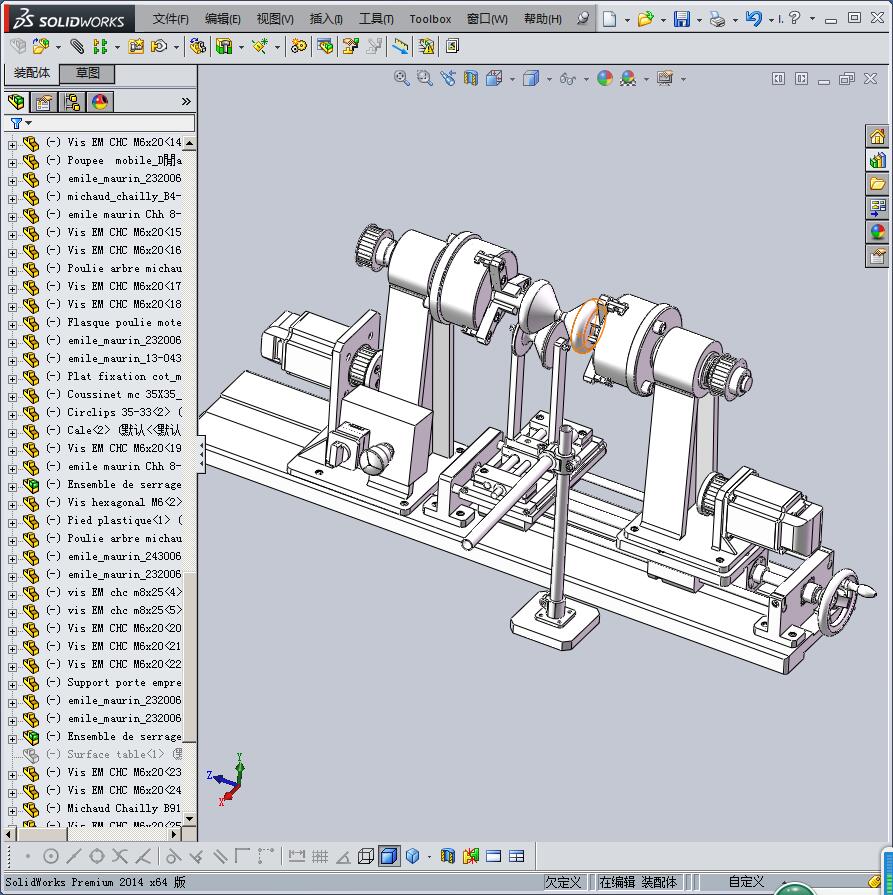The image size is (893, 895).
Task: Open the 插入(I) menu
Action: tap(326, 19)
